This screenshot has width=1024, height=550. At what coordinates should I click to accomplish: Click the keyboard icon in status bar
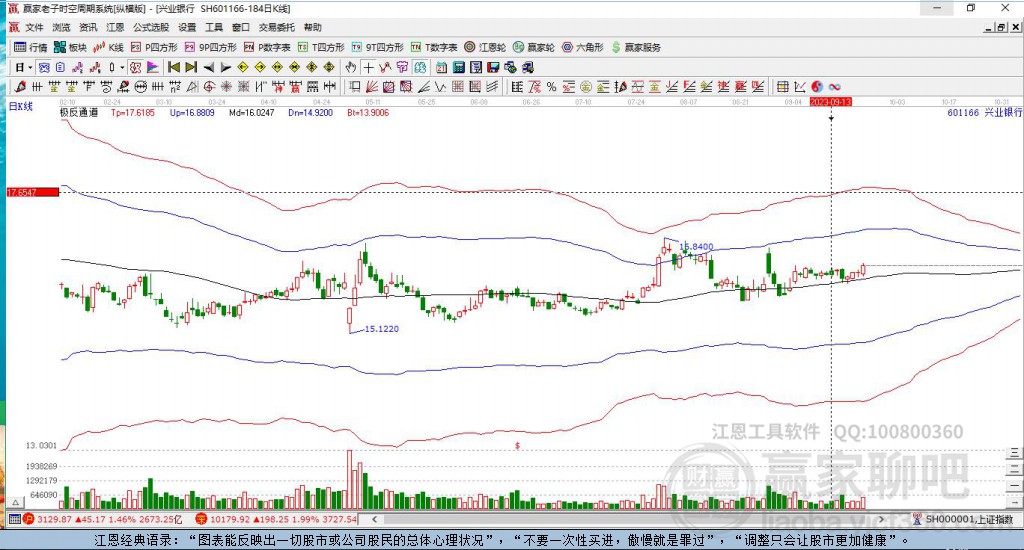tap(14, 519)
